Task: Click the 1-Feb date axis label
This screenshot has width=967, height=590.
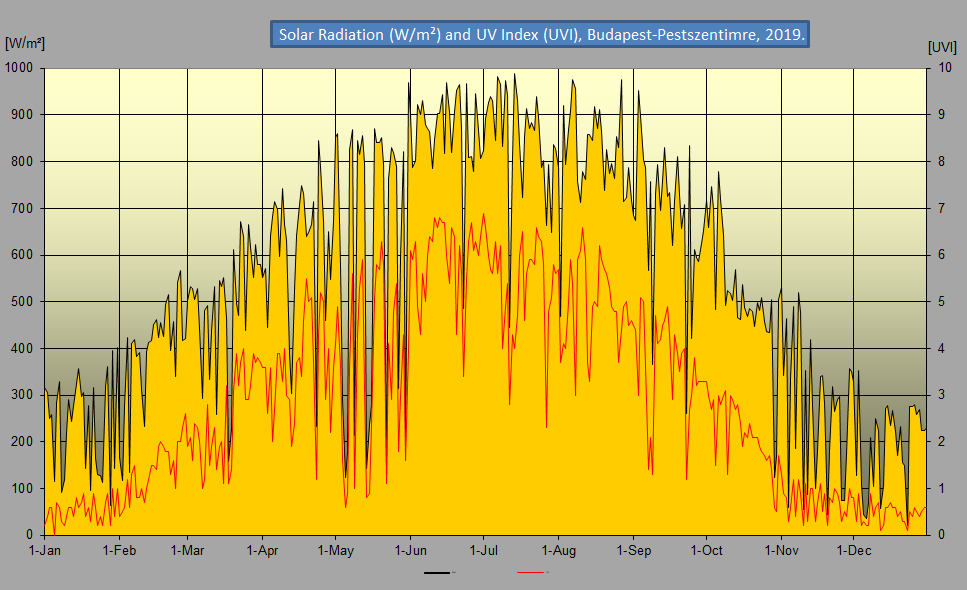Action: [x=119, y=551]
